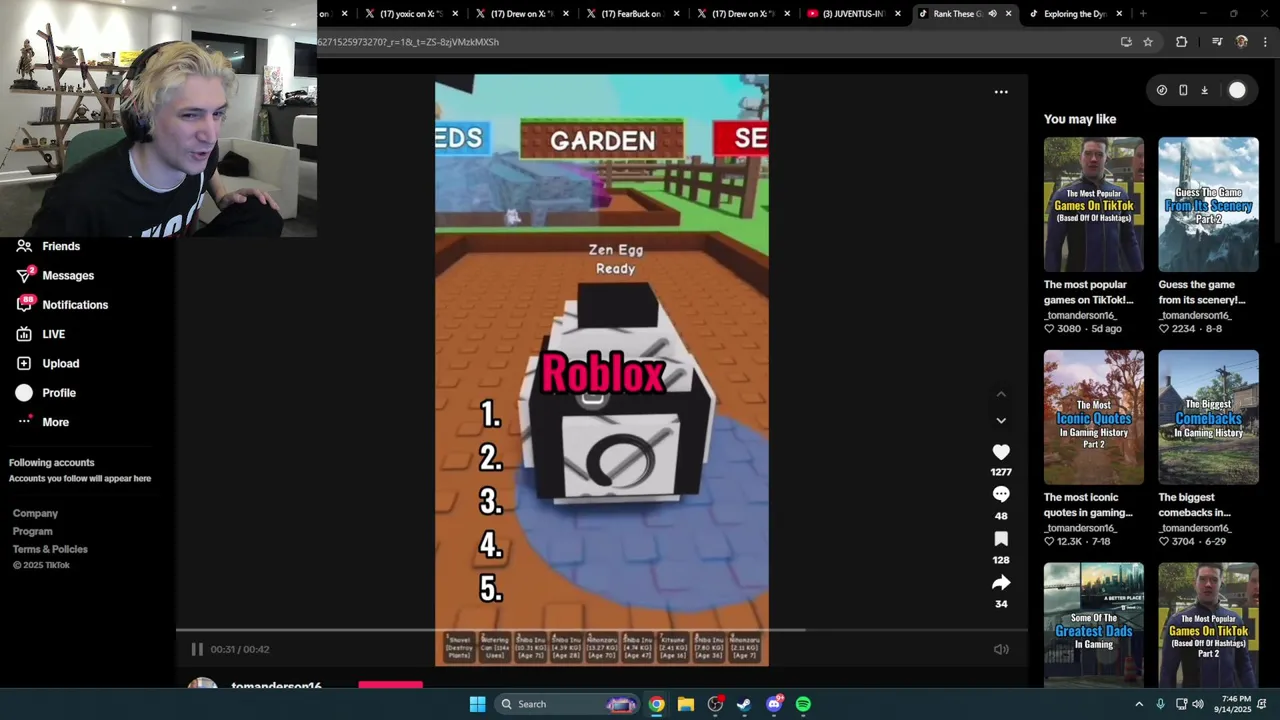Open File Explorer from the taskbar
The image size is (1280, 720).
[686, 704]
